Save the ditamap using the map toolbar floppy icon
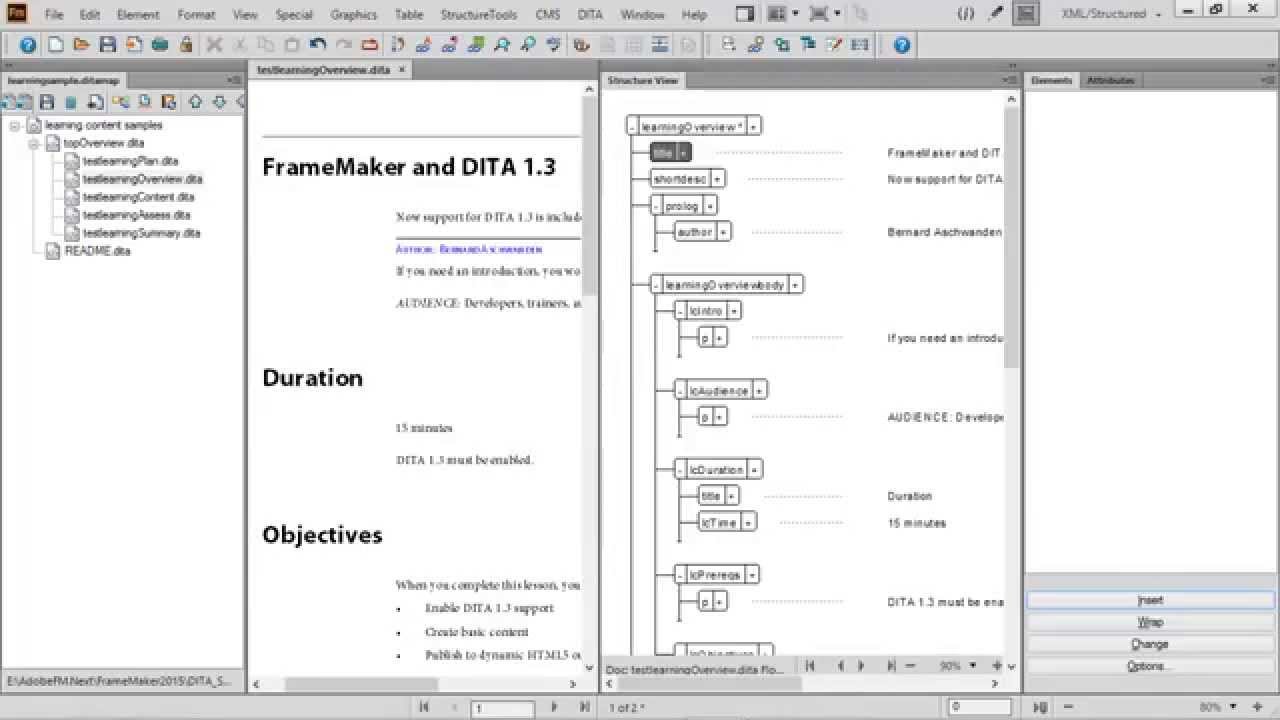This screenshot has height=720, width=1280. (x=47, y=102)
